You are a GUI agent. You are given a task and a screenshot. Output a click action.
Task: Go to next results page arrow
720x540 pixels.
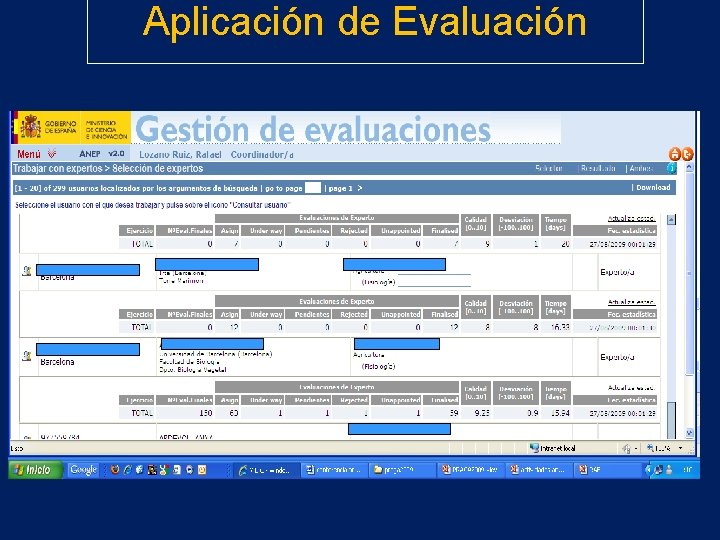click(x=360, y=188)
